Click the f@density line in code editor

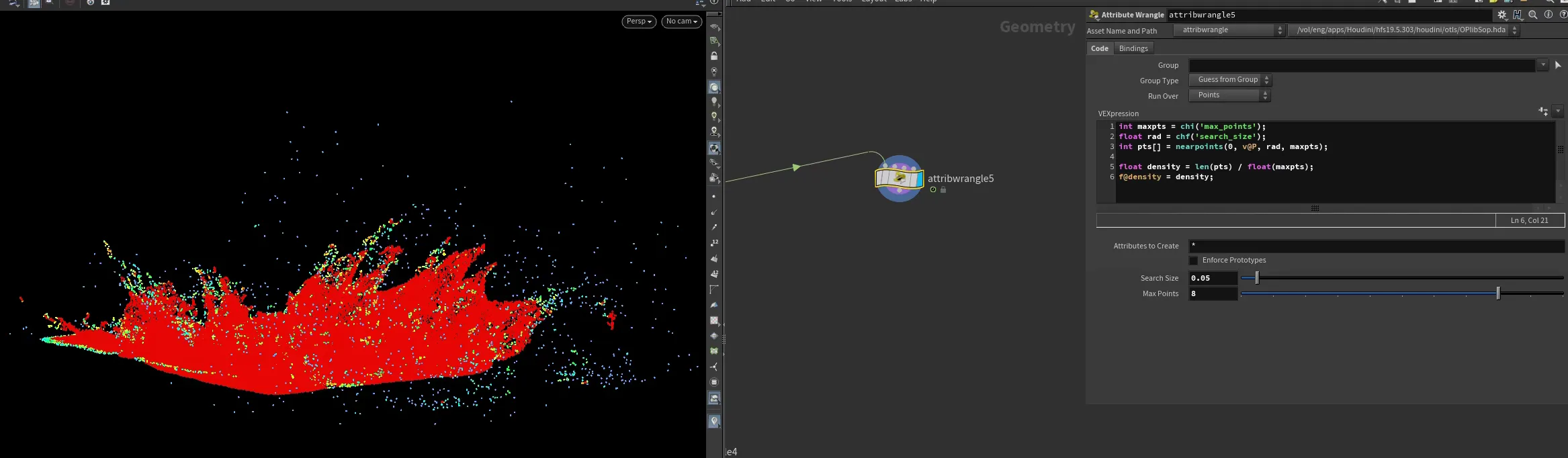pos(1166,177)
